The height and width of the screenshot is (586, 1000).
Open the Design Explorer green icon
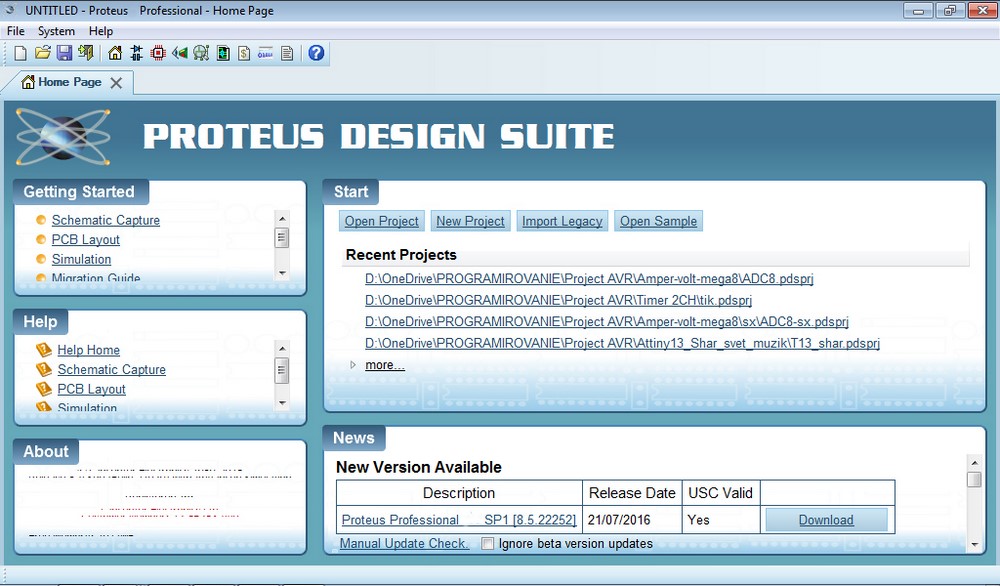[222, 53]
